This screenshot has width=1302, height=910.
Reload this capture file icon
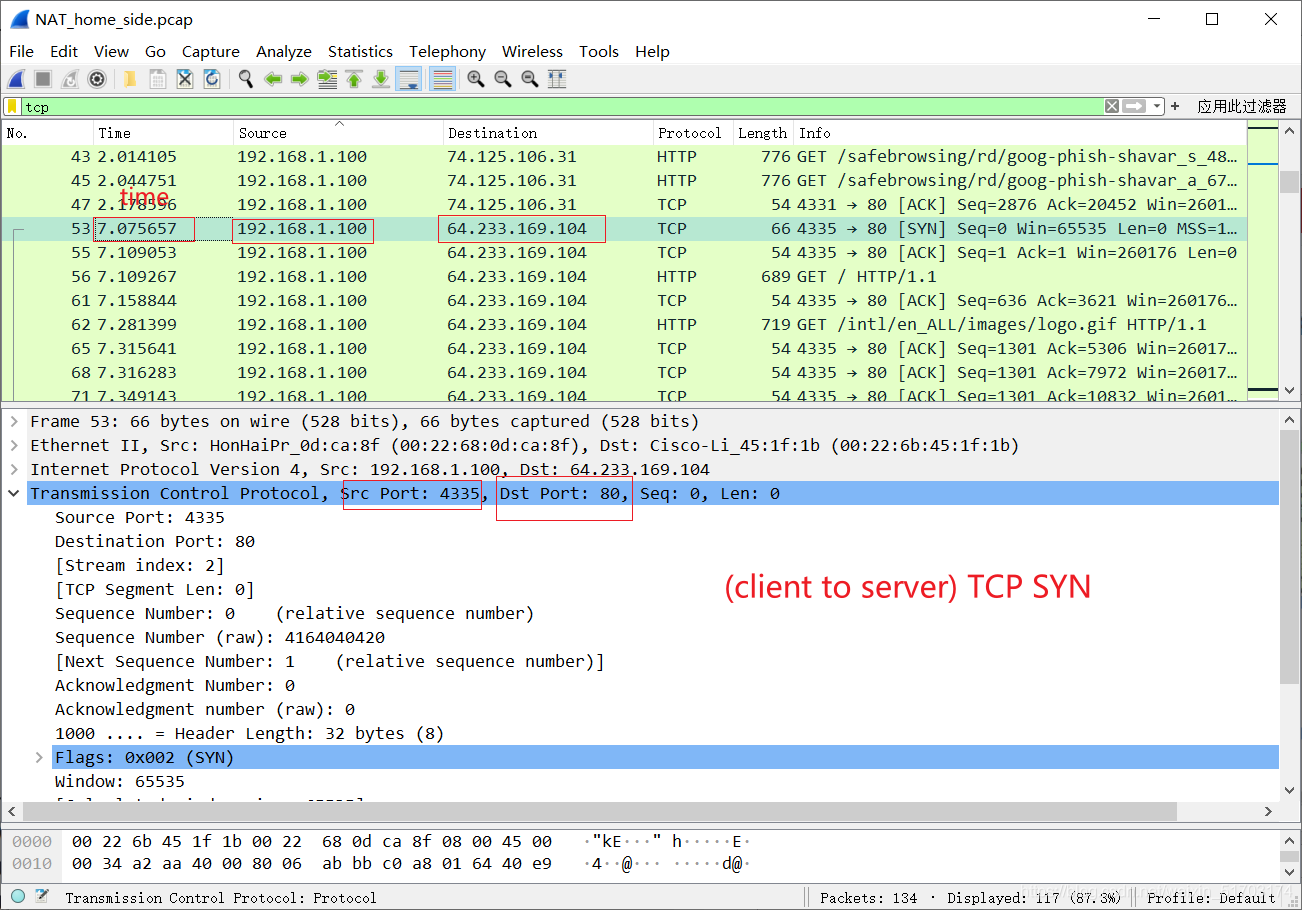[211, 79]
